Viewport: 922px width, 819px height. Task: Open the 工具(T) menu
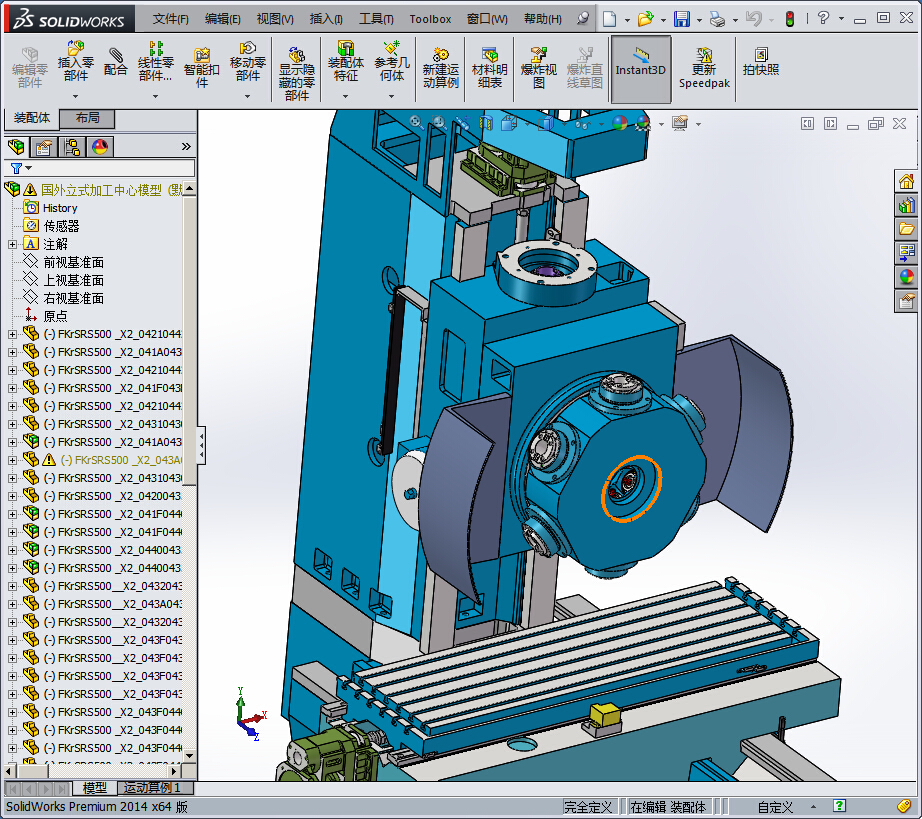[376, 19]
